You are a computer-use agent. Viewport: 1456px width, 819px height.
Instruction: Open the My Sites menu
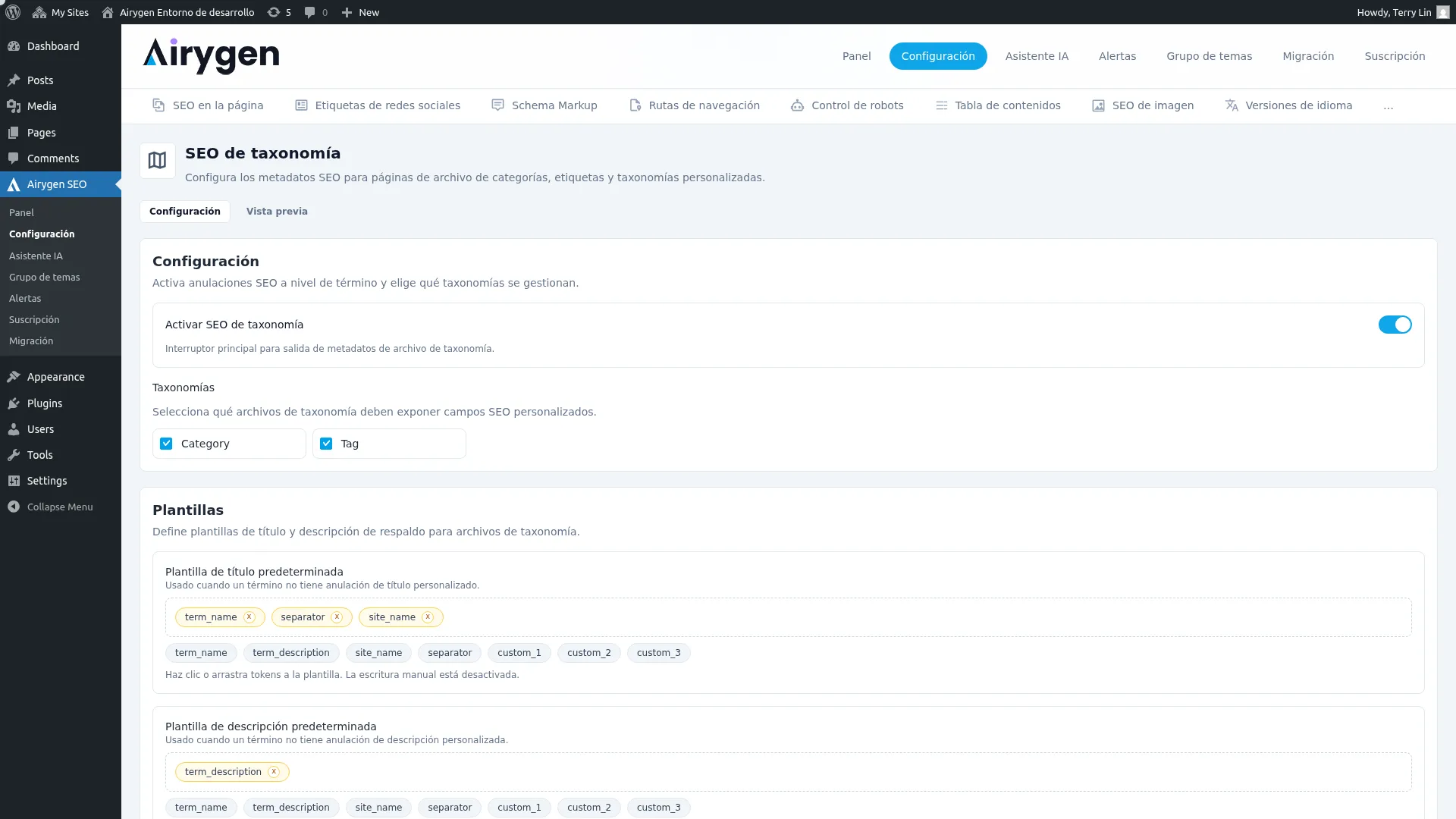[61, 12]
